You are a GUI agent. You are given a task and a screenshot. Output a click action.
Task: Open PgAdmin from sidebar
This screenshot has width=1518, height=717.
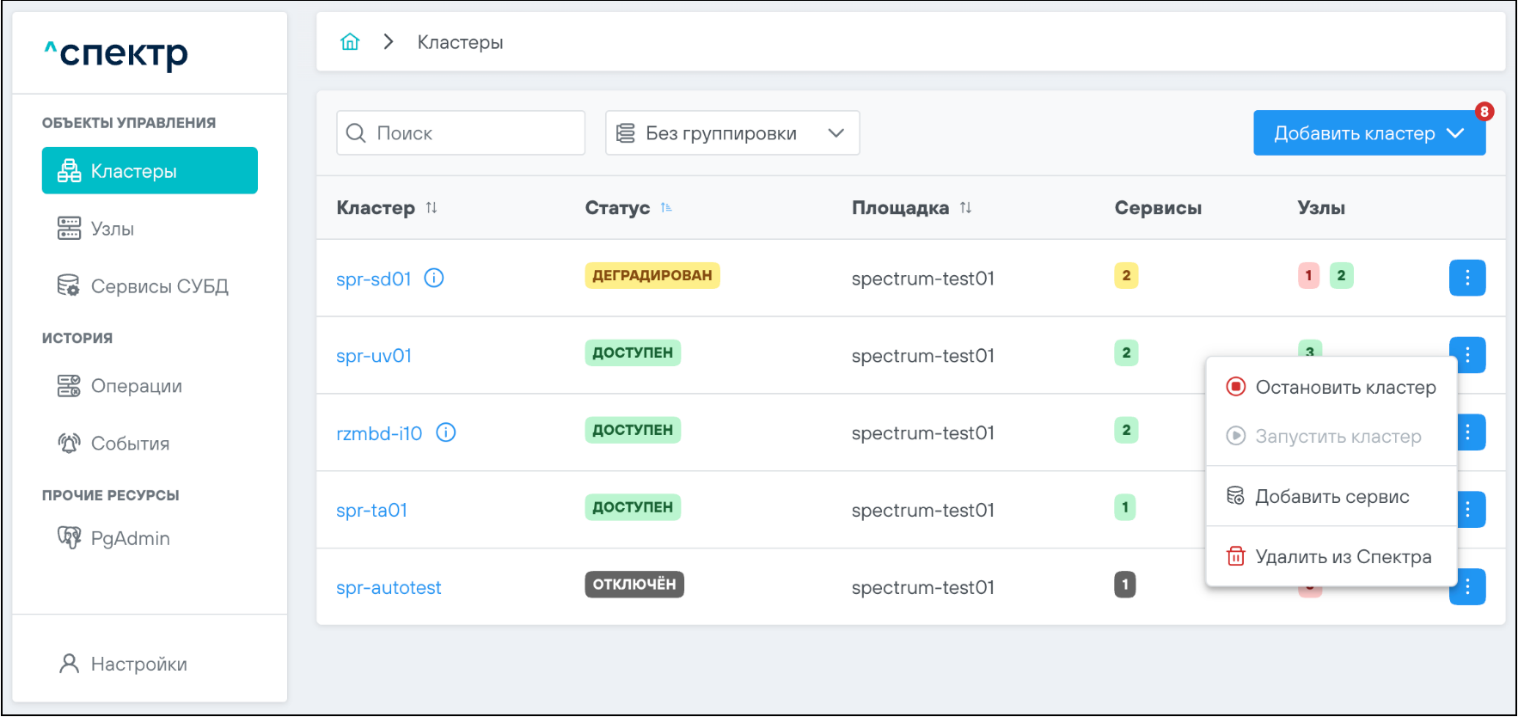pos(130,538)
